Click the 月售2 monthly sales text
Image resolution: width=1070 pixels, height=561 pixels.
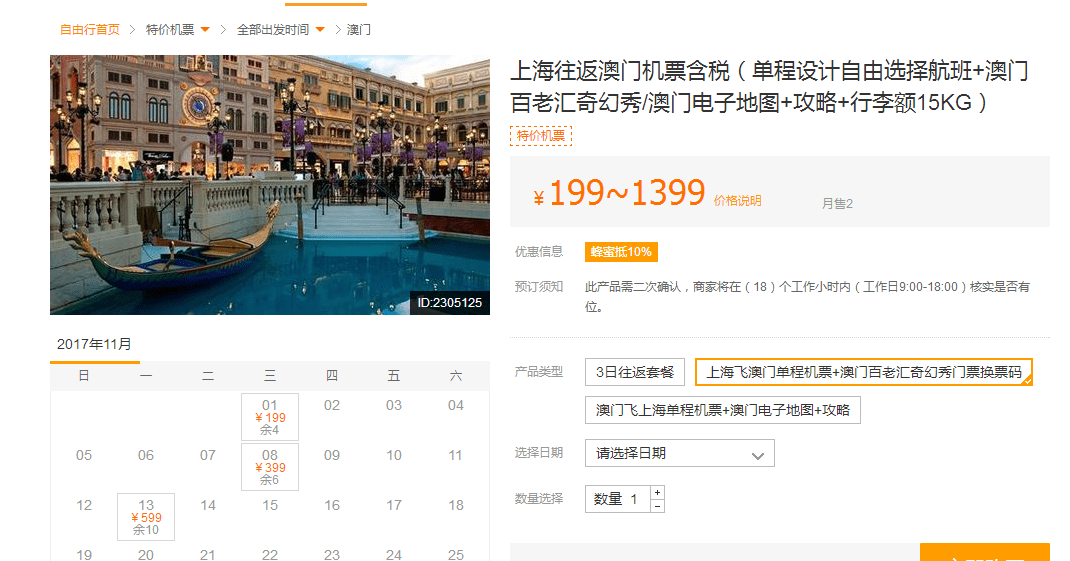point(837,203)
